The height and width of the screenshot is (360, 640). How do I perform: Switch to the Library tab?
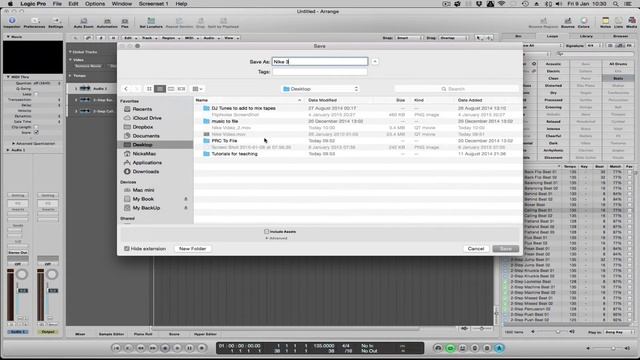click(586, 36)
